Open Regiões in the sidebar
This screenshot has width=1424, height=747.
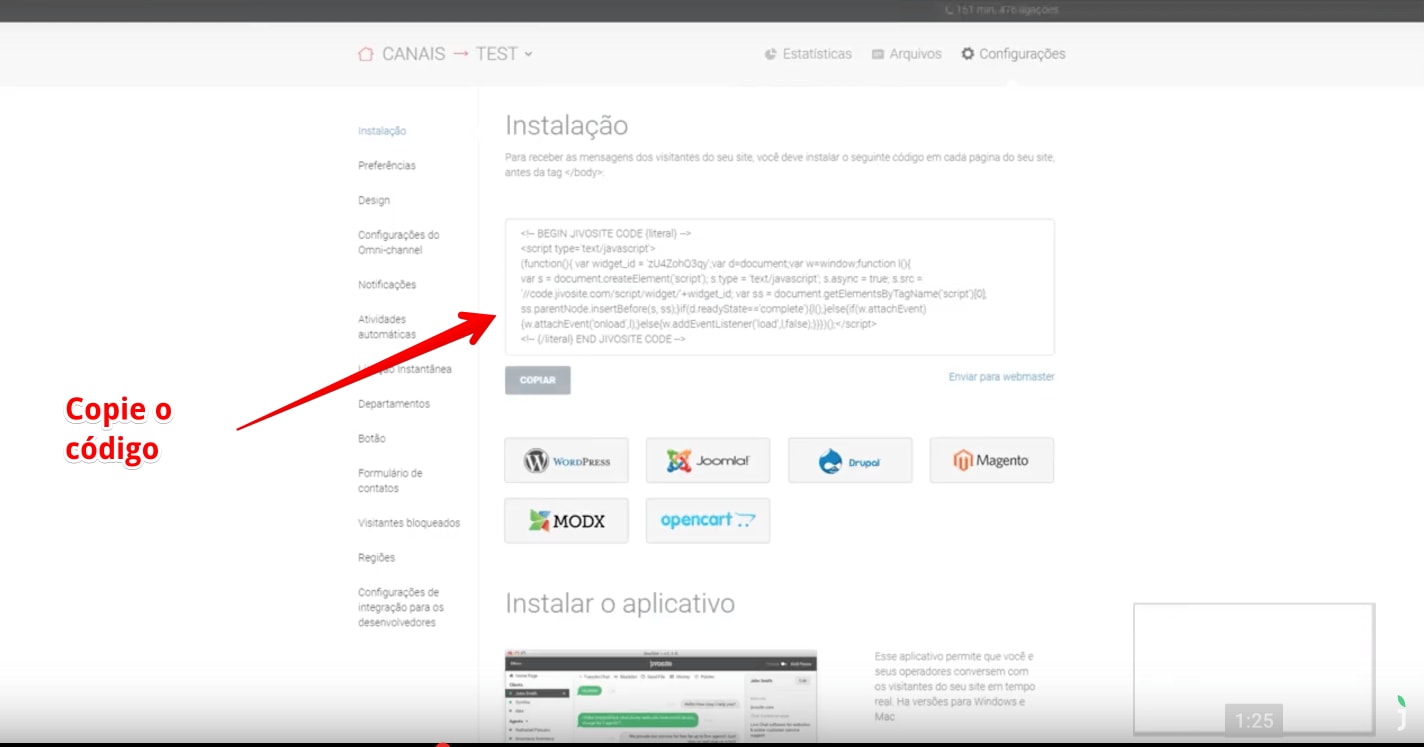[377, 558]
